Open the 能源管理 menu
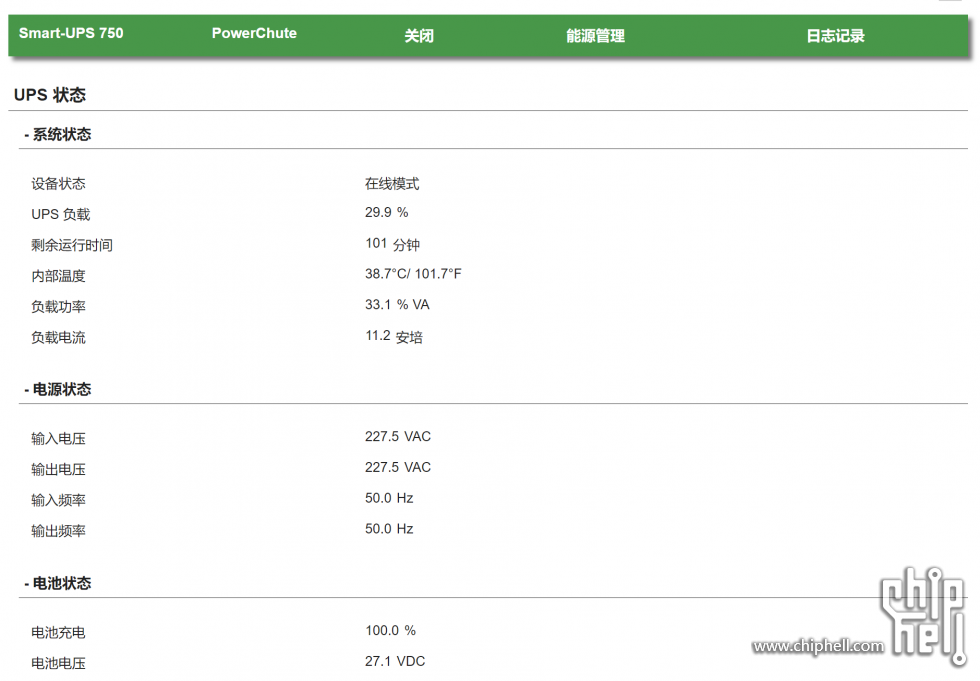 [595, 36]
